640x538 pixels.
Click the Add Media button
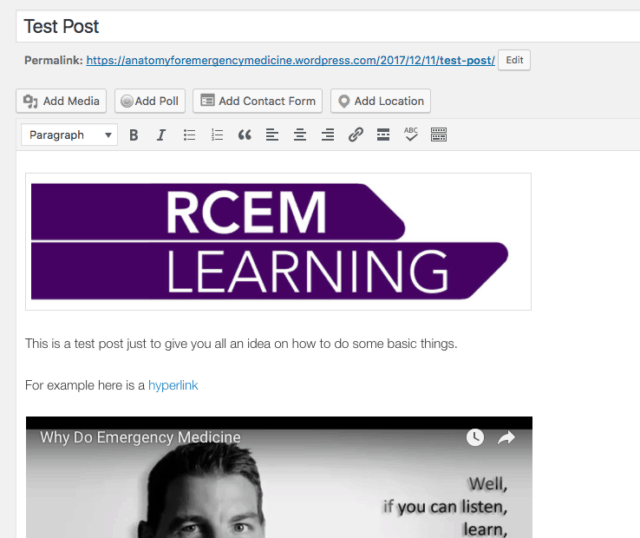(x=61, y=101)
